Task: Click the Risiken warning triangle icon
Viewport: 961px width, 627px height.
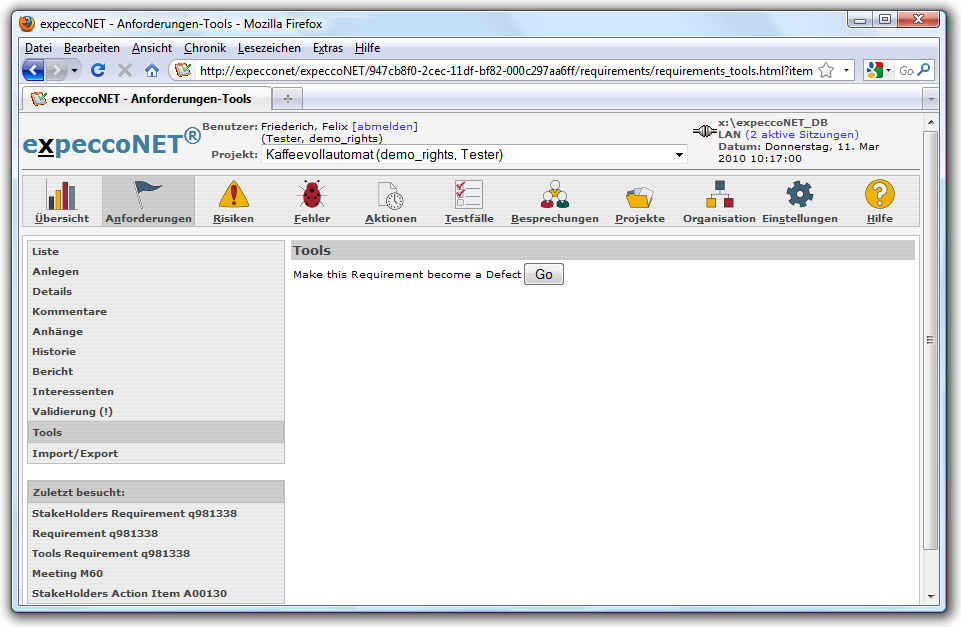Action: 233,195
